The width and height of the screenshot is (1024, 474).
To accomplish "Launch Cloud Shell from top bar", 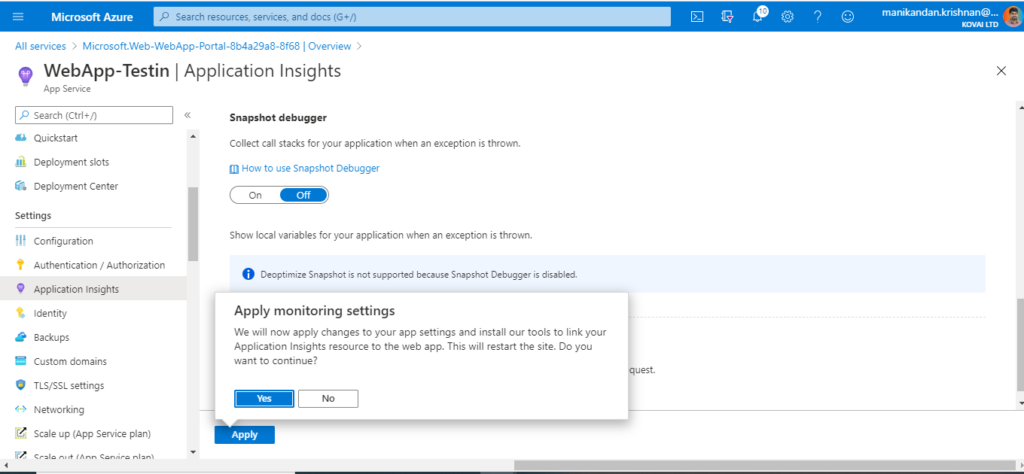I will [697, 17].
